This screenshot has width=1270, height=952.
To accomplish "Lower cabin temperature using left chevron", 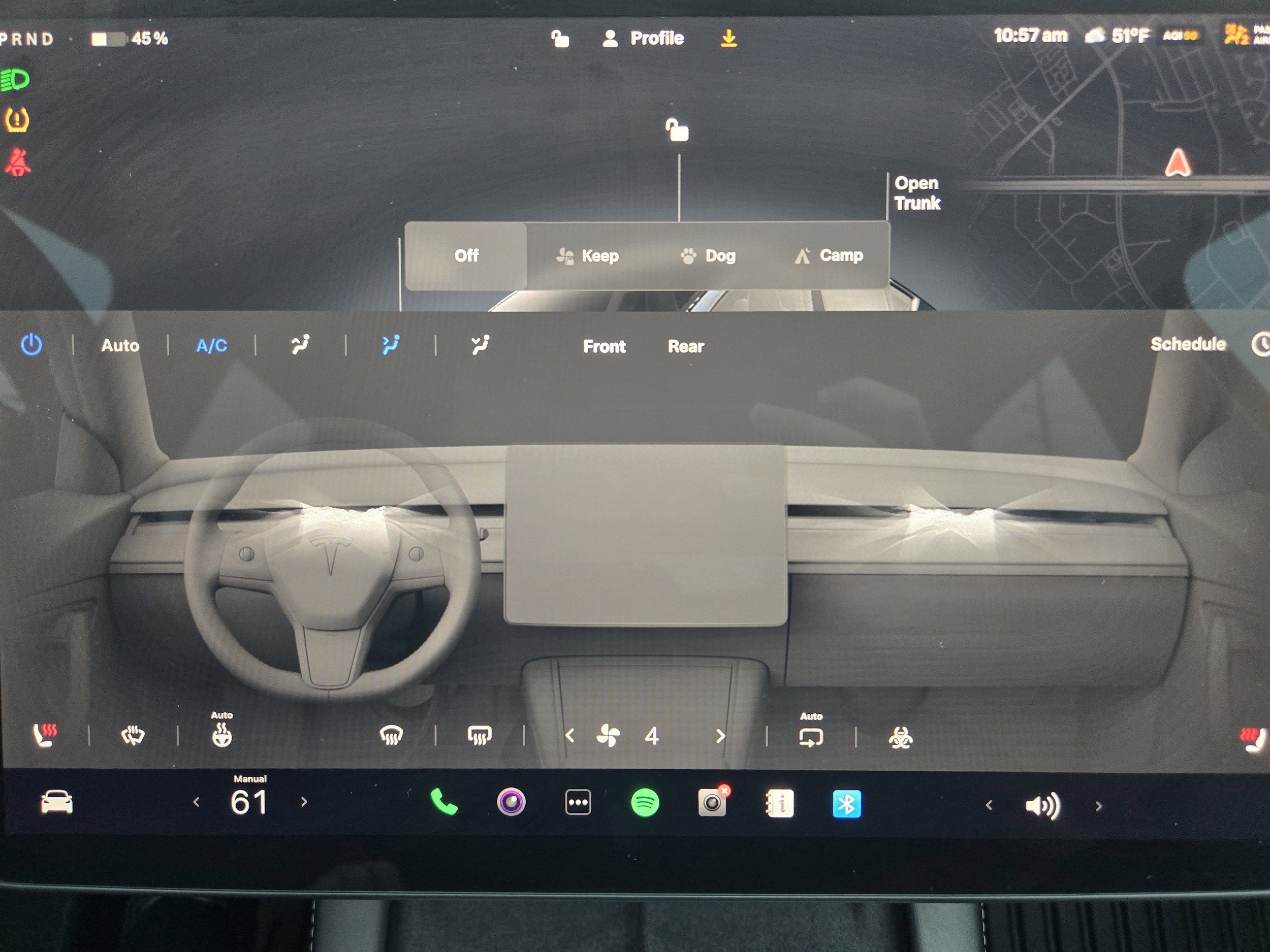I will pyautogui.click(x=198, y=802).
